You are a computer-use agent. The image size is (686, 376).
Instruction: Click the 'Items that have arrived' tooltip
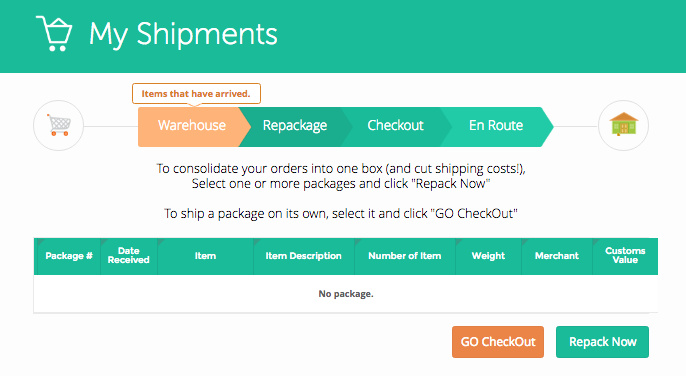coord(196,94)
